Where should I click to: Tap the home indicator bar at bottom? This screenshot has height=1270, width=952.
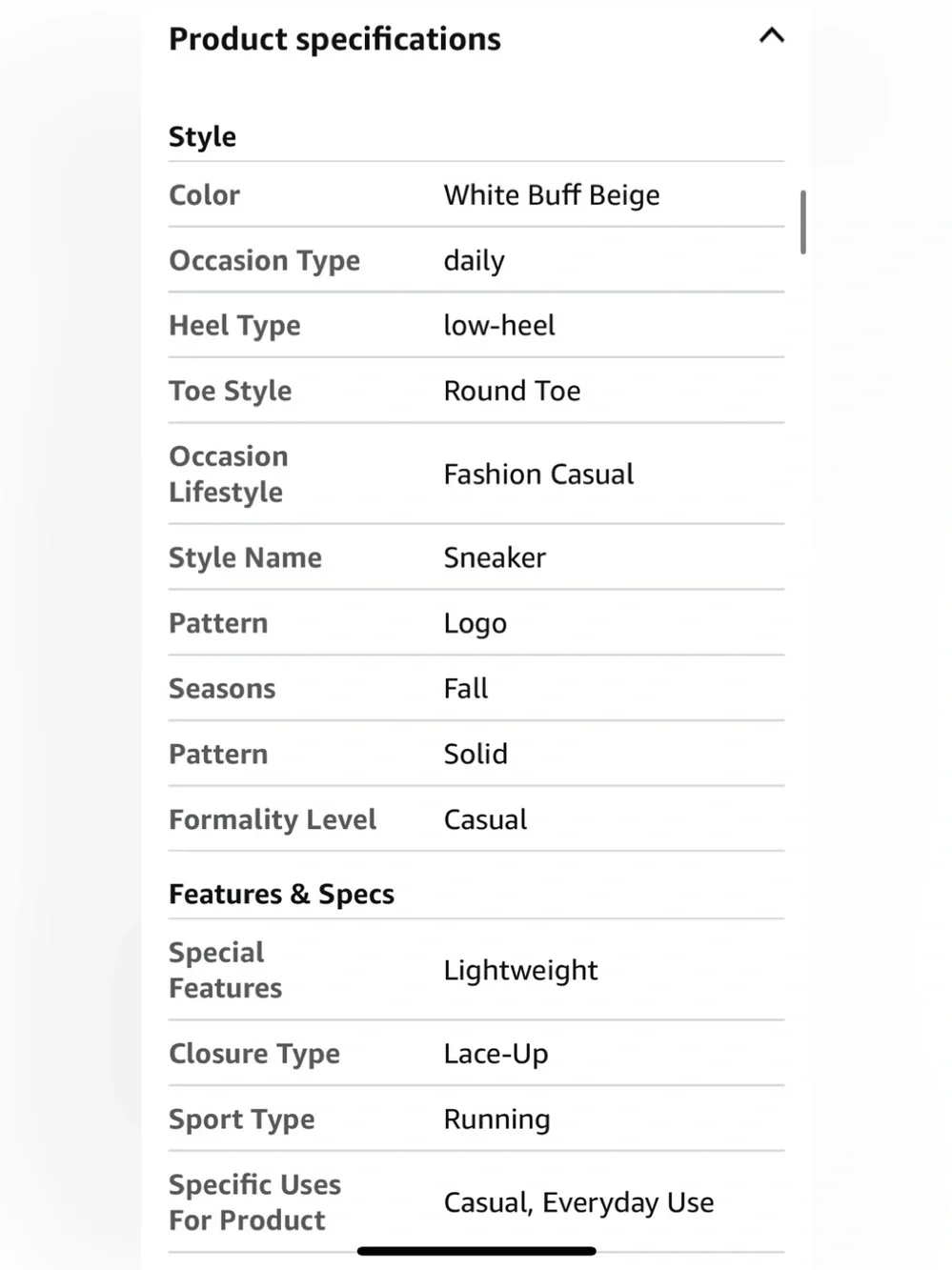476,1250
